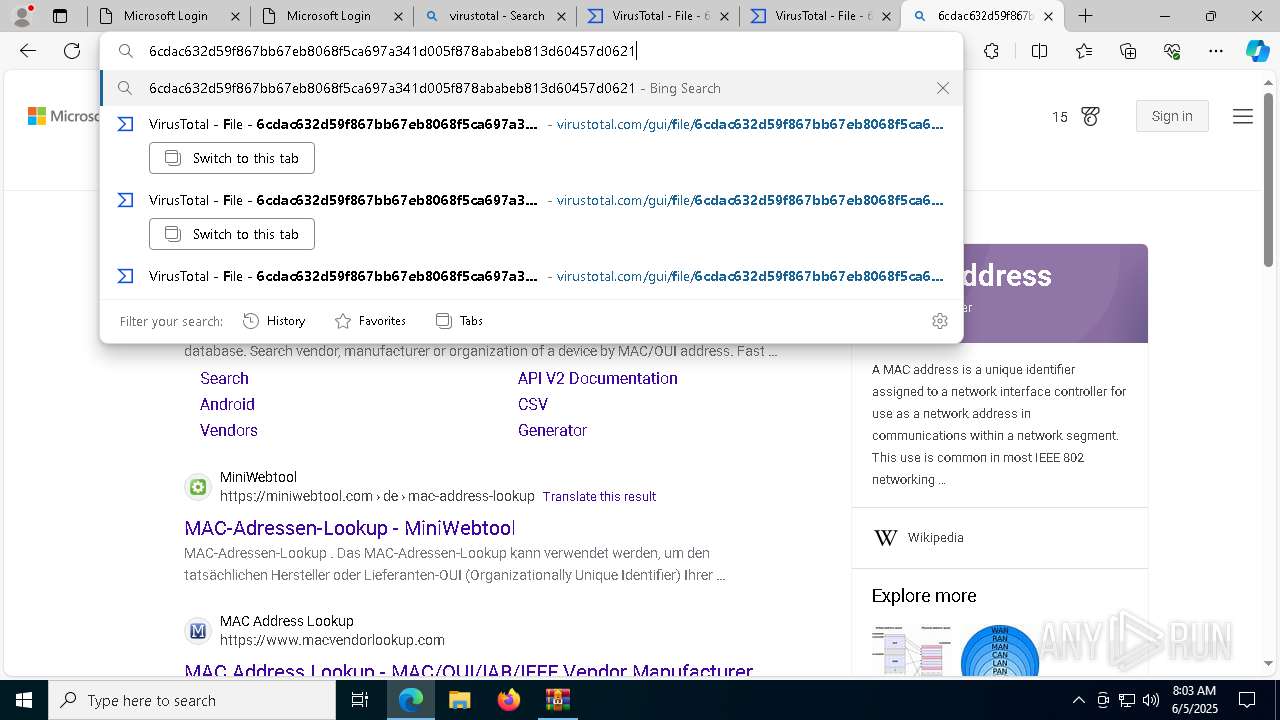Filter suggestions by History
This screenshot has height=720, width=1280.
(274, 321)
